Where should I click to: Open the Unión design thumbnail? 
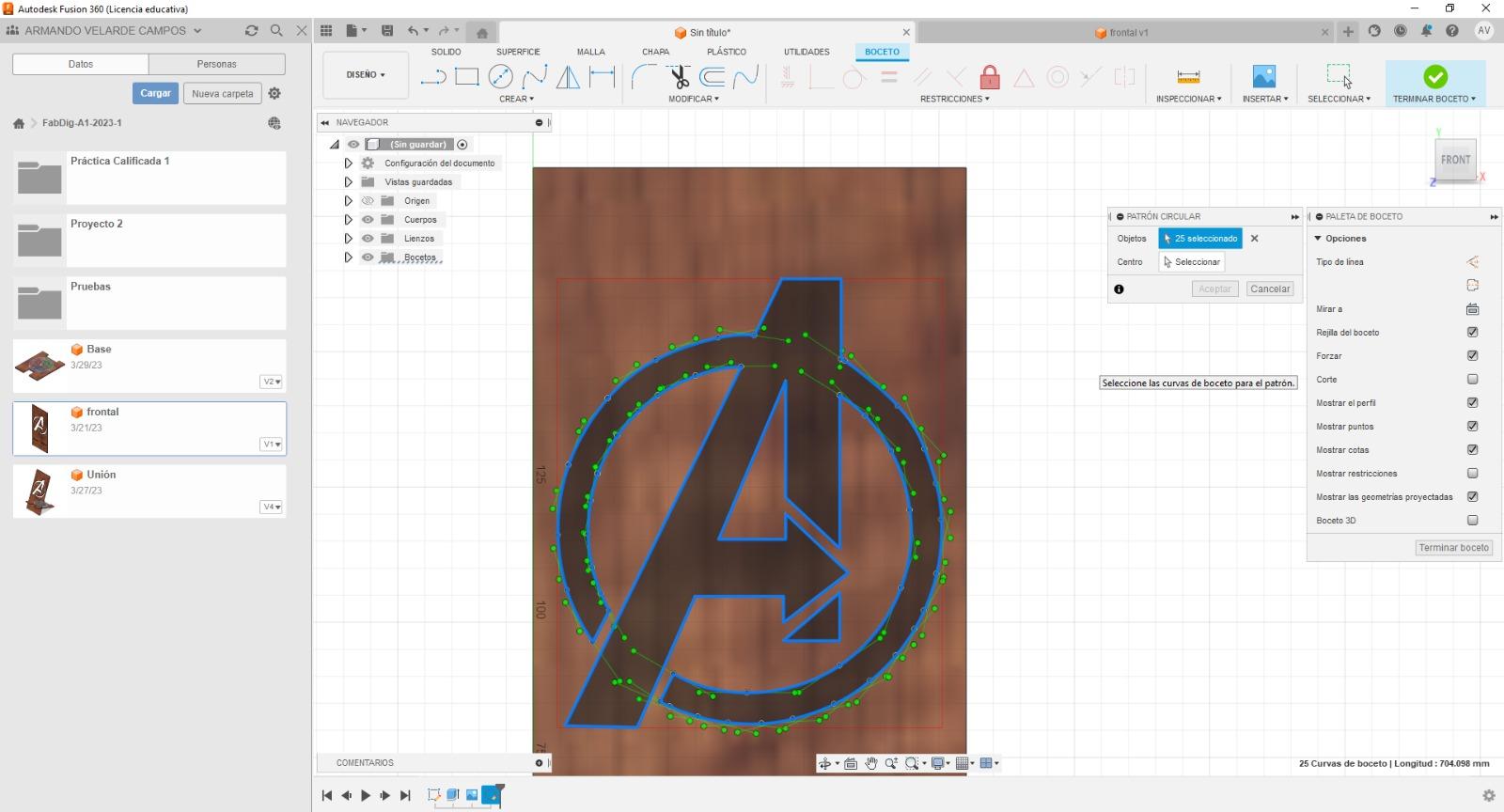39,491
